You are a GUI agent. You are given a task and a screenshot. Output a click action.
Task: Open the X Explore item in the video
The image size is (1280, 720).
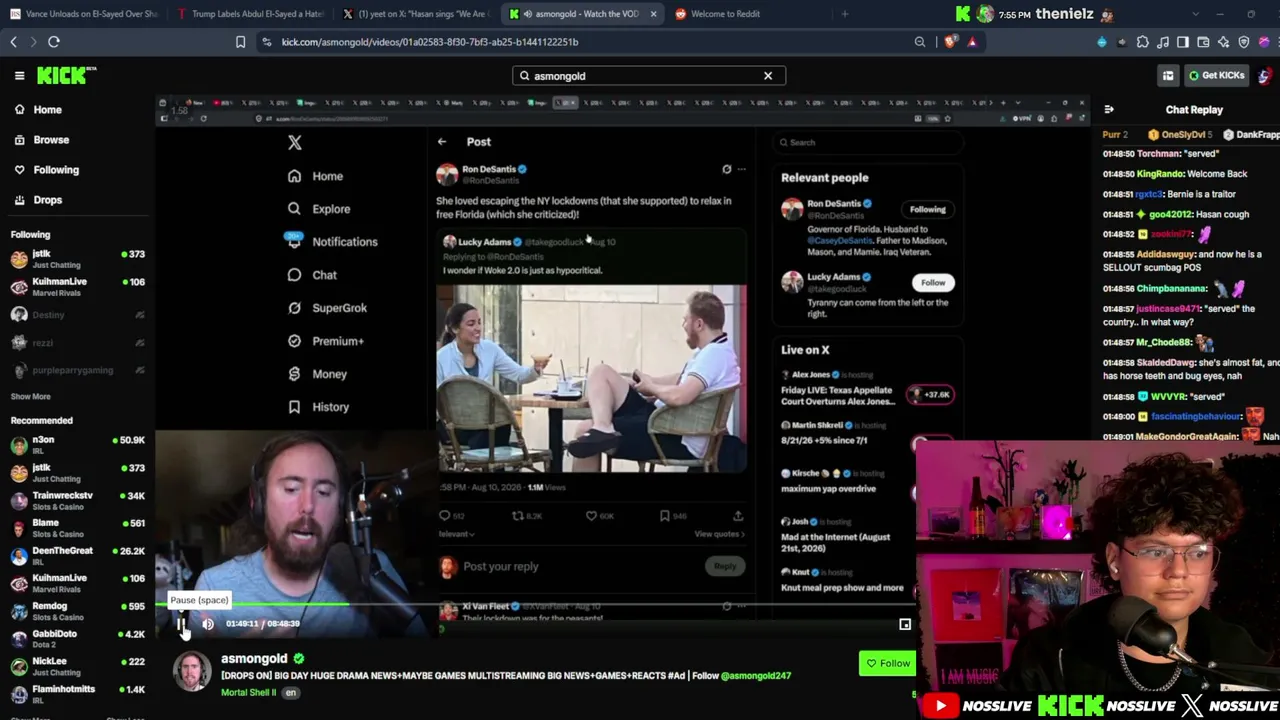click(320, 209)
